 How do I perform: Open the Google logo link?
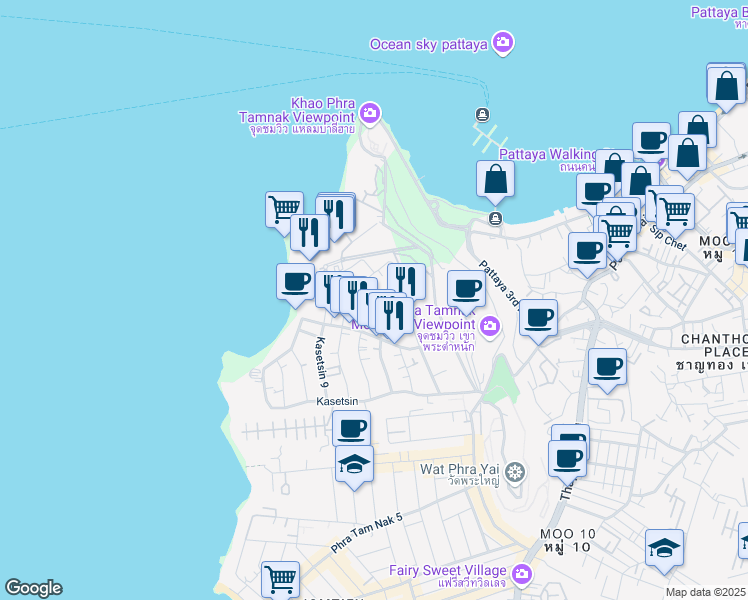pos(33,588)
